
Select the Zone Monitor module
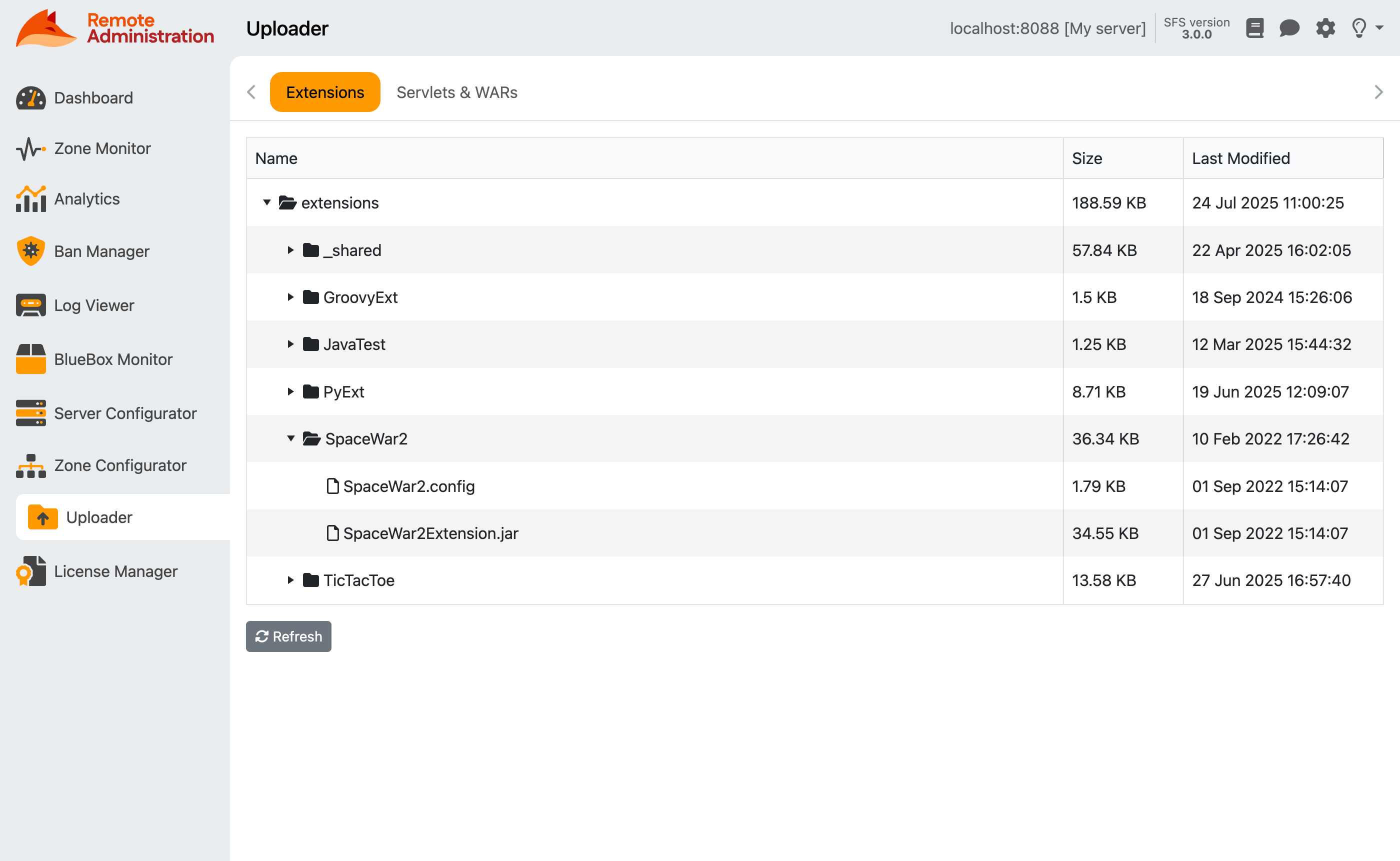pyautogui.click(x=102, y=148)
